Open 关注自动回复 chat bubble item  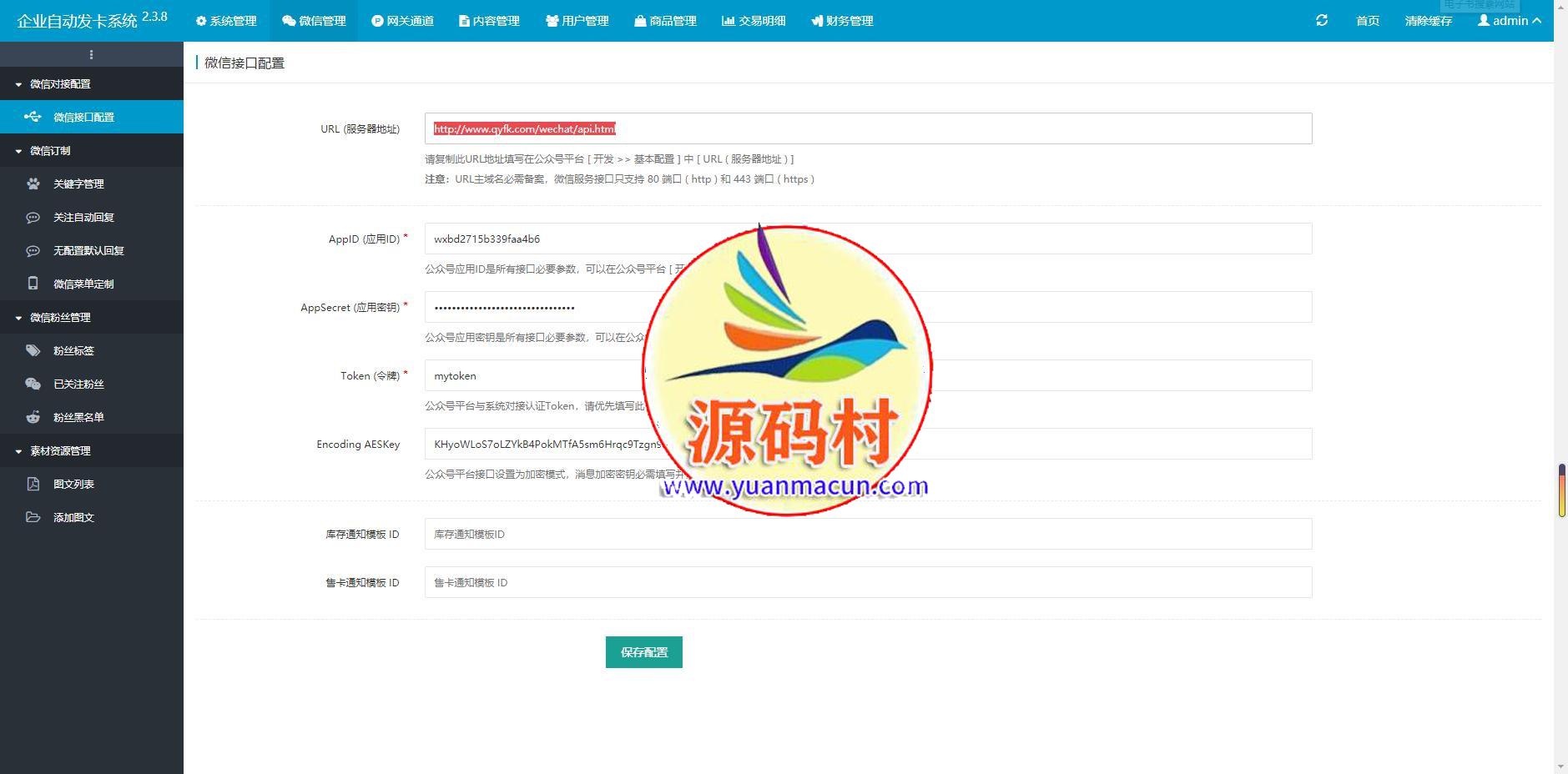click(83, 217)
